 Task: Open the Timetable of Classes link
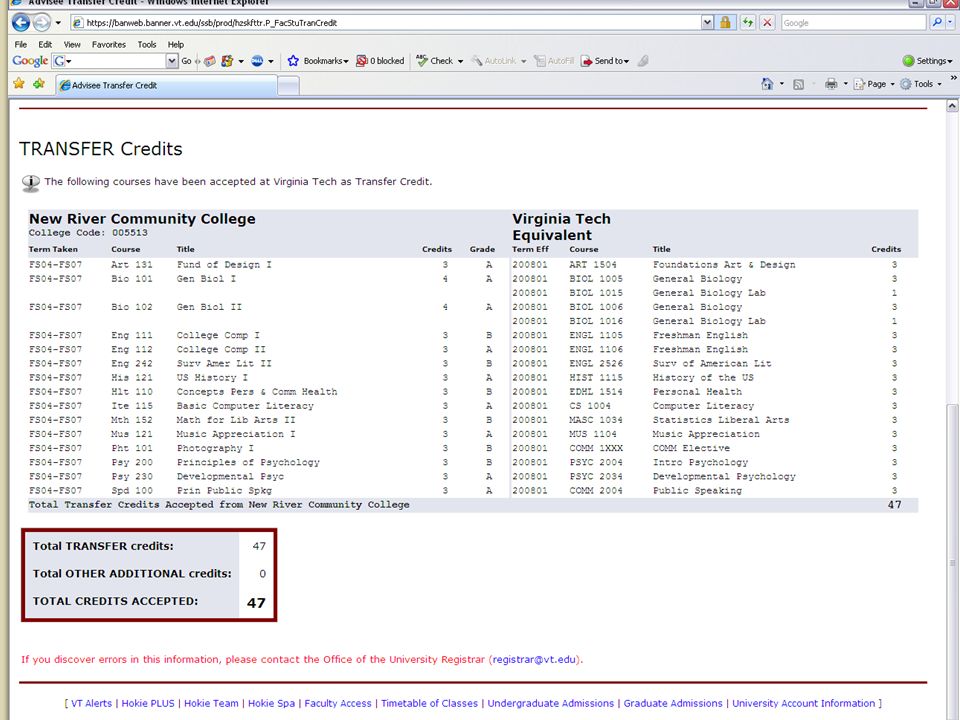[x=429, y=703]
